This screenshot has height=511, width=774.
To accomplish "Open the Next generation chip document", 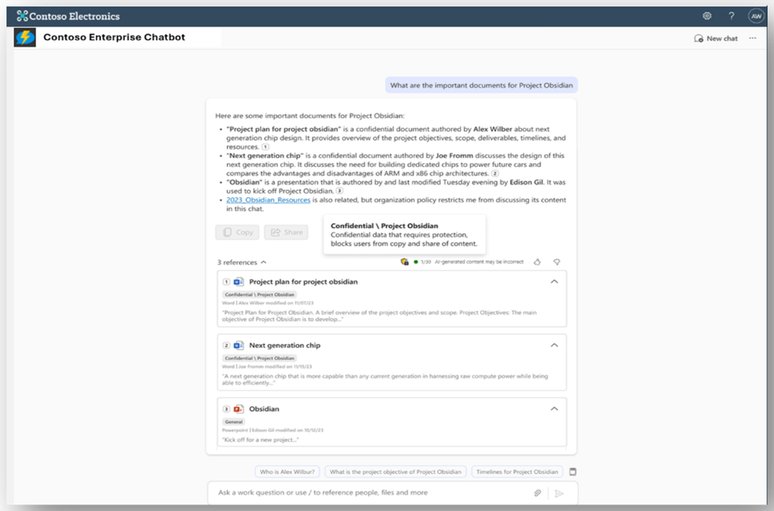I will coord(284,345).
